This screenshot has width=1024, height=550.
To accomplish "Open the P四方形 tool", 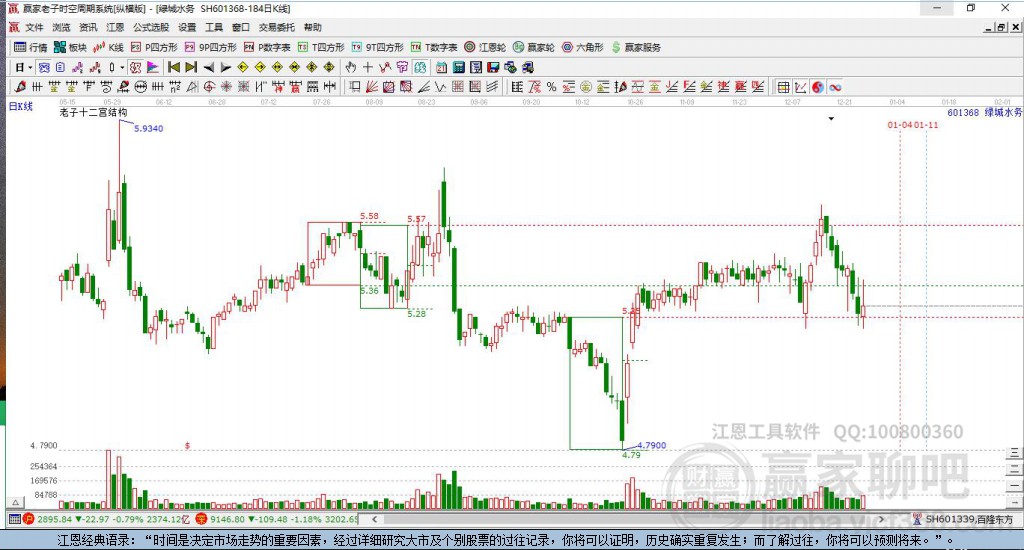I will pyautogui.click(x=154, y=47).
